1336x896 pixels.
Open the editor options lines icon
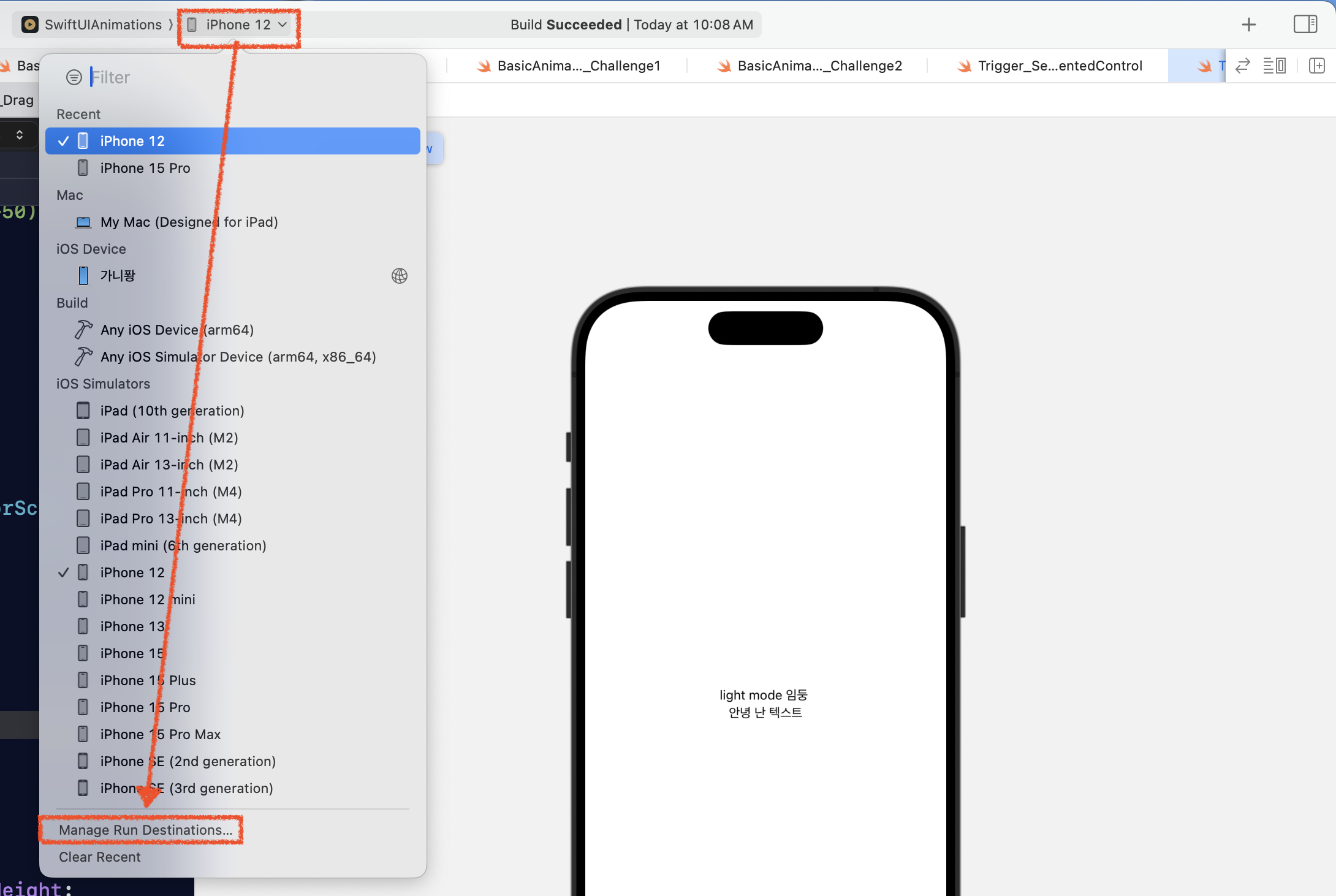click(x=1274, y=66)
